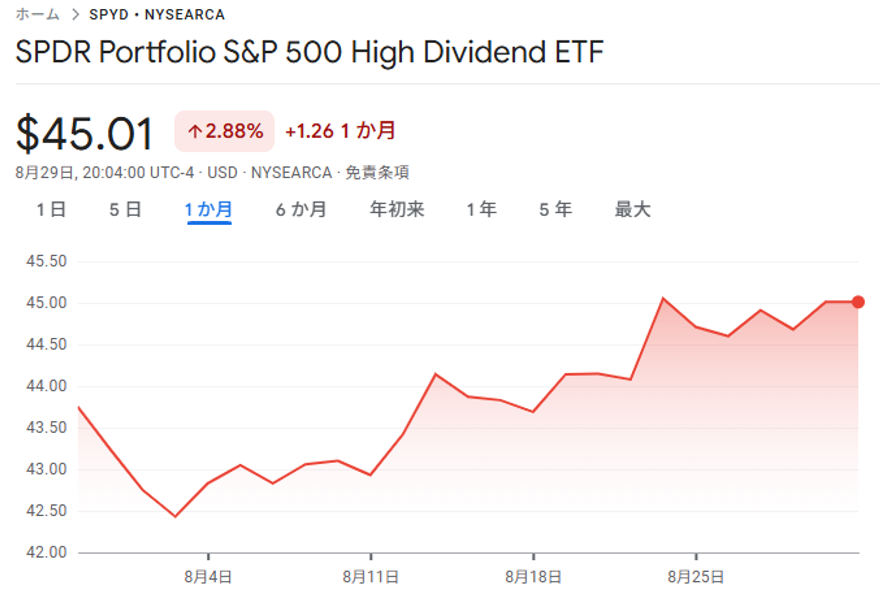Click the 8月18日 date axis marker
The height and width of the screenshot is (601, 880).
pos(533,577)
